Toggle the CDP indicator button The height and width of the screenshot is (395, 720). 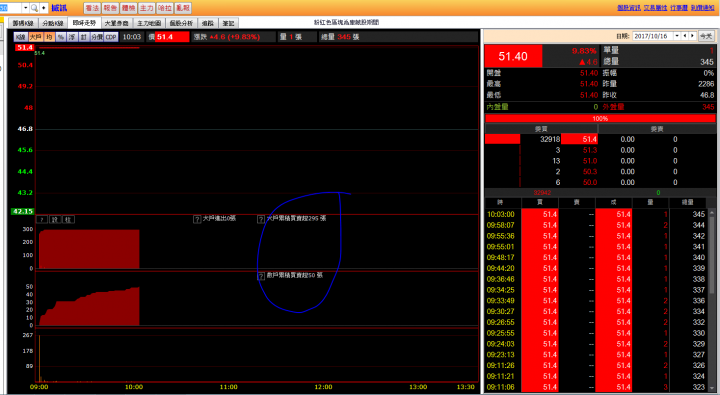pyautogui.click(x=111, y=37)
